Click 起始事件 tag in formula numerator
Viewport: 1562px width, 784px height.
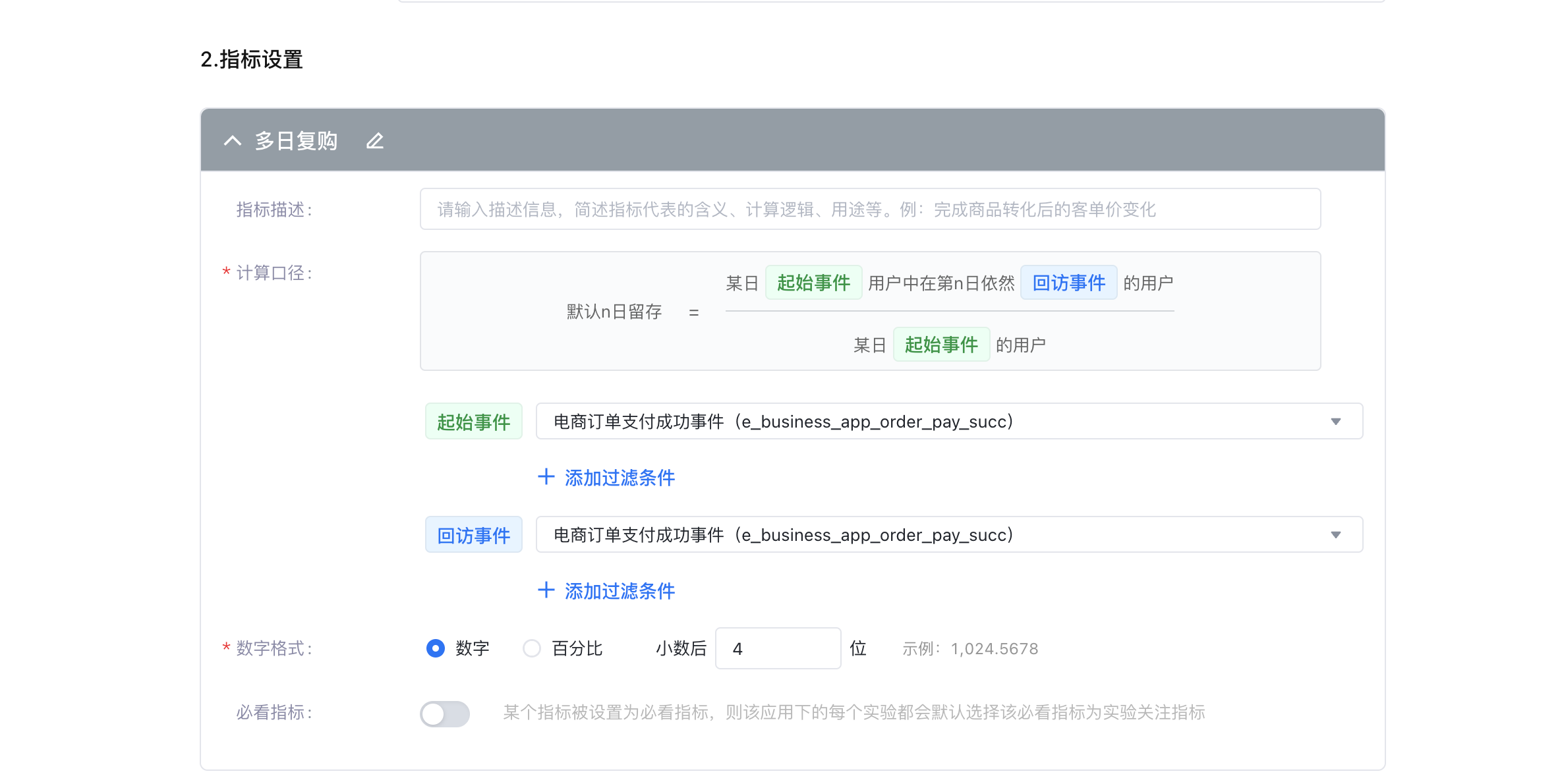(x=813, y=283)
